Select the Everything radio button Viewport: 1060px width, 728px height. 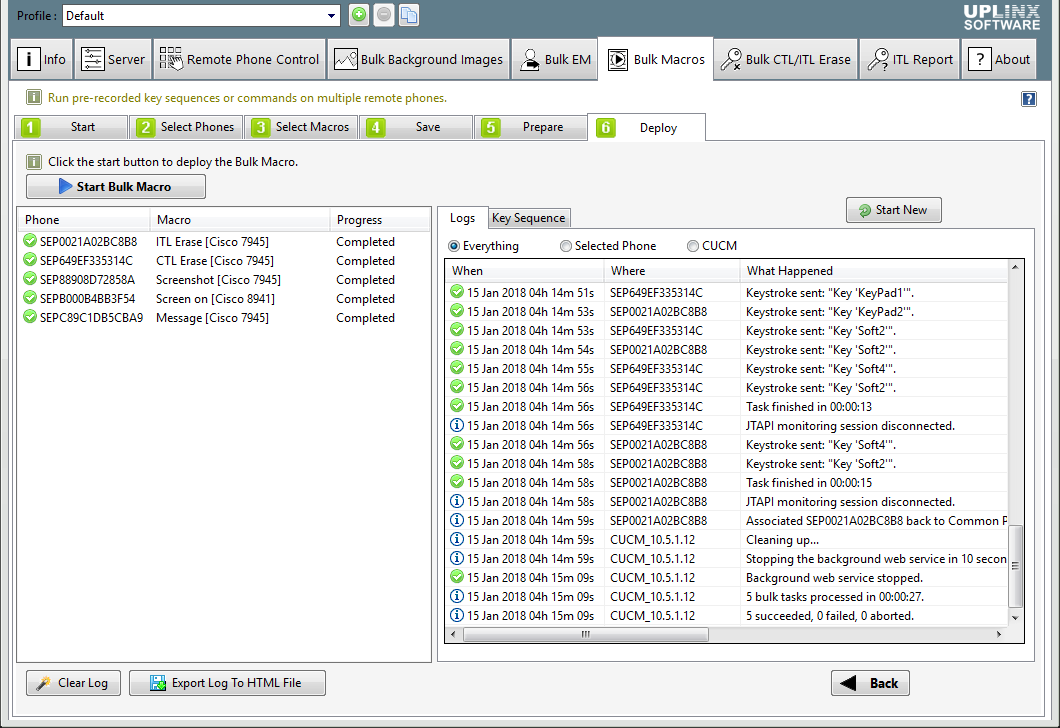point(454,246)
